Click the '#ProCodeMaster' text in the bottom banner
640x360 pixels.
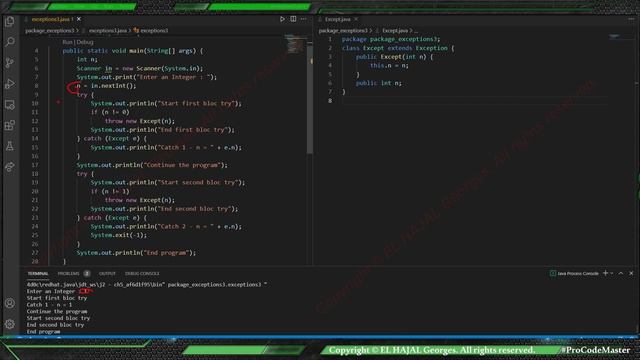point(596,350)
